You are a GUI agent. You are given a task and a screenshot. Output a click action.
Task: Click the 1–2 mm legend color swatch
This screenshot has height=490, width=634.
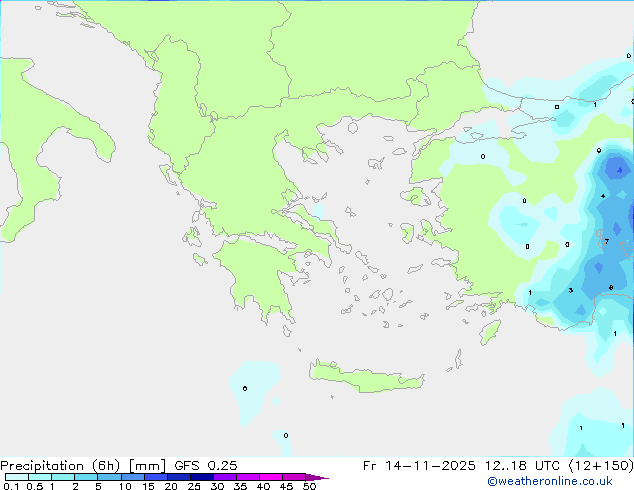(63, 477)
